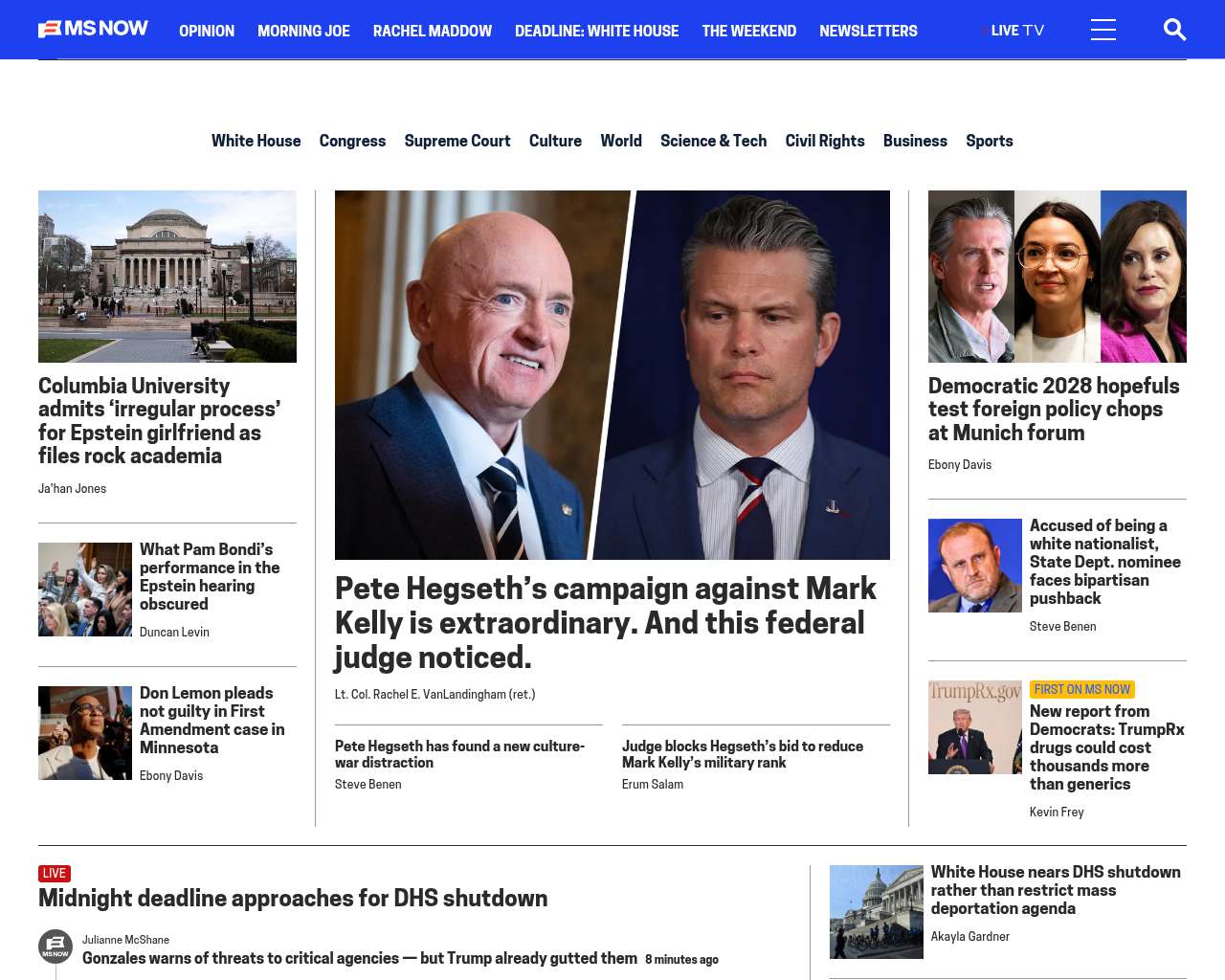The image size is (1225, 980).
Task: Open Ebony Davis byline under Don Lemon story
Action: coord(171,775)
